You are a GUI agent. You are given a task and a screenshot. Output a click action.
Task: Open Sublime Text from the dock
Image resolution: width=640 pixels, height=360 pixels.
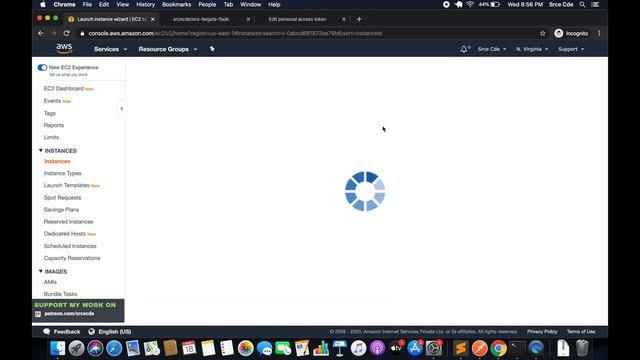(x=461, y=348)
